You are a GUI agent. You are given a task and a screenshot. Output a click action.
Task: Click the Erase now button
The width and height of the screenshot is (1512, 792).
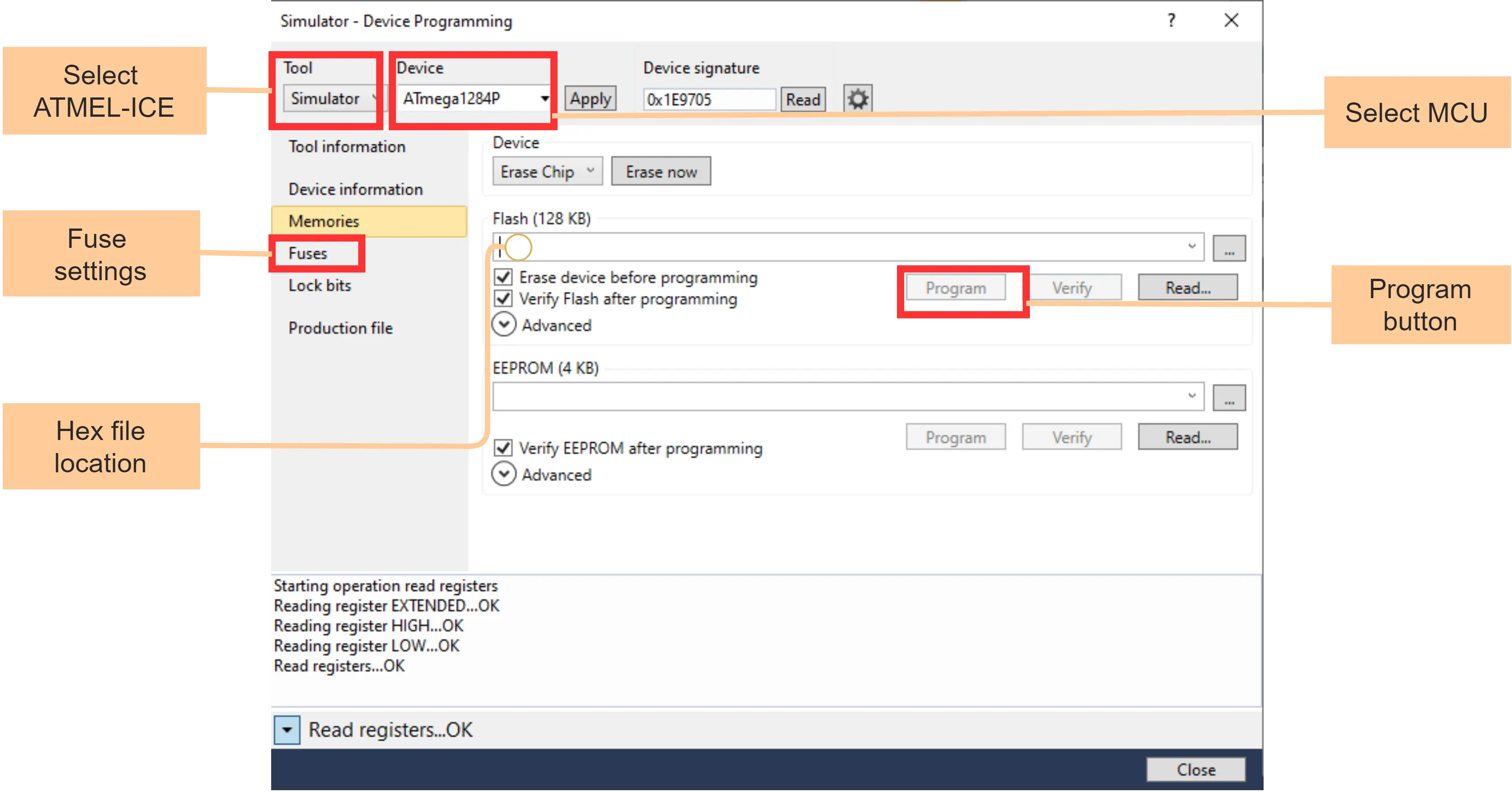(x=661, y=171)
